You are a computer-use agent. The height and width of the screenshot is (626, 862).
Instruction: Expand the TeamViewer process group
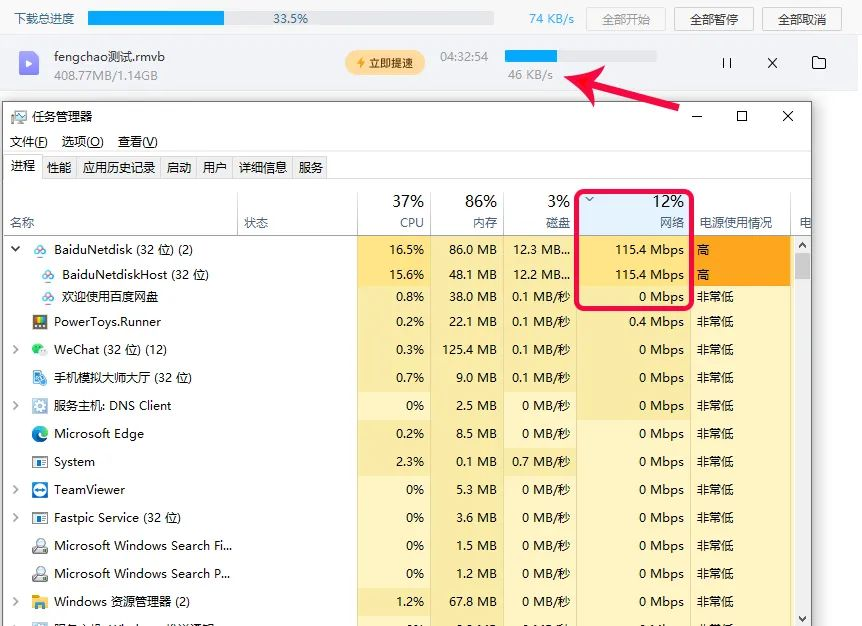[14, 490]
